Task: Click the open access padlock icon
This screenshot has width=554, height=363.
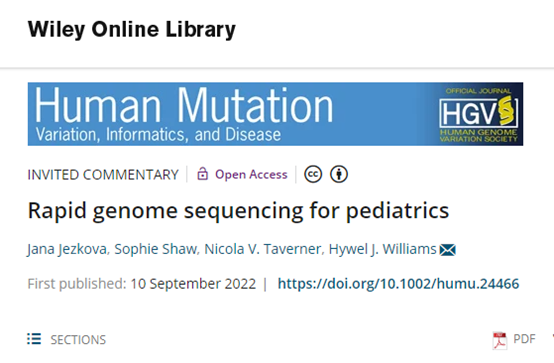Action: click(x=202, y=174)
